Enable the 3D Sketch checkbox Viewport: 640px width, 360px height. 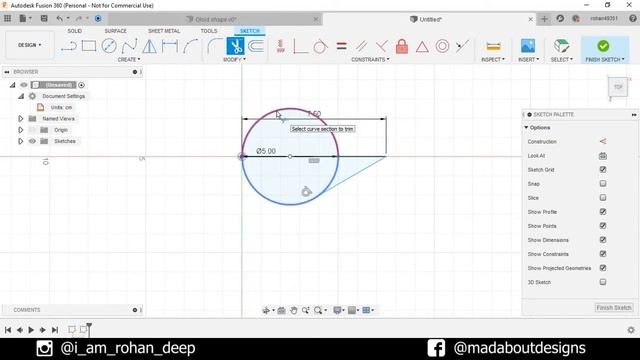[603, 282]
